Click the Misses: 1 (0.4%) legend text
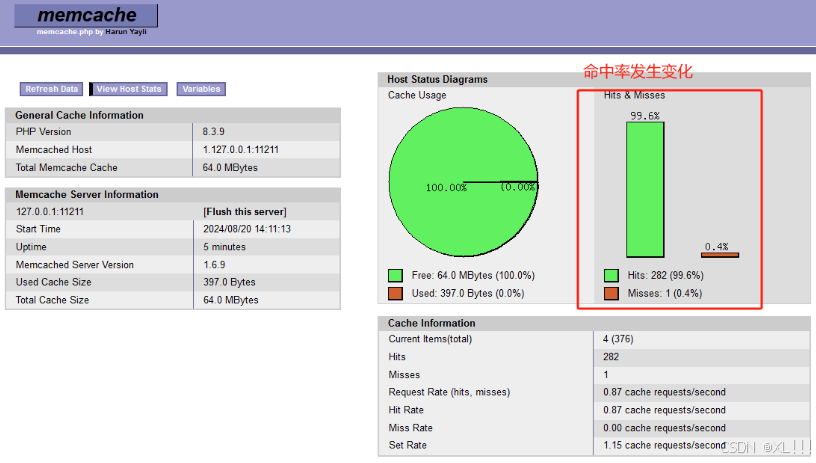The image size is (816, 463). click(x=665, y=293)
